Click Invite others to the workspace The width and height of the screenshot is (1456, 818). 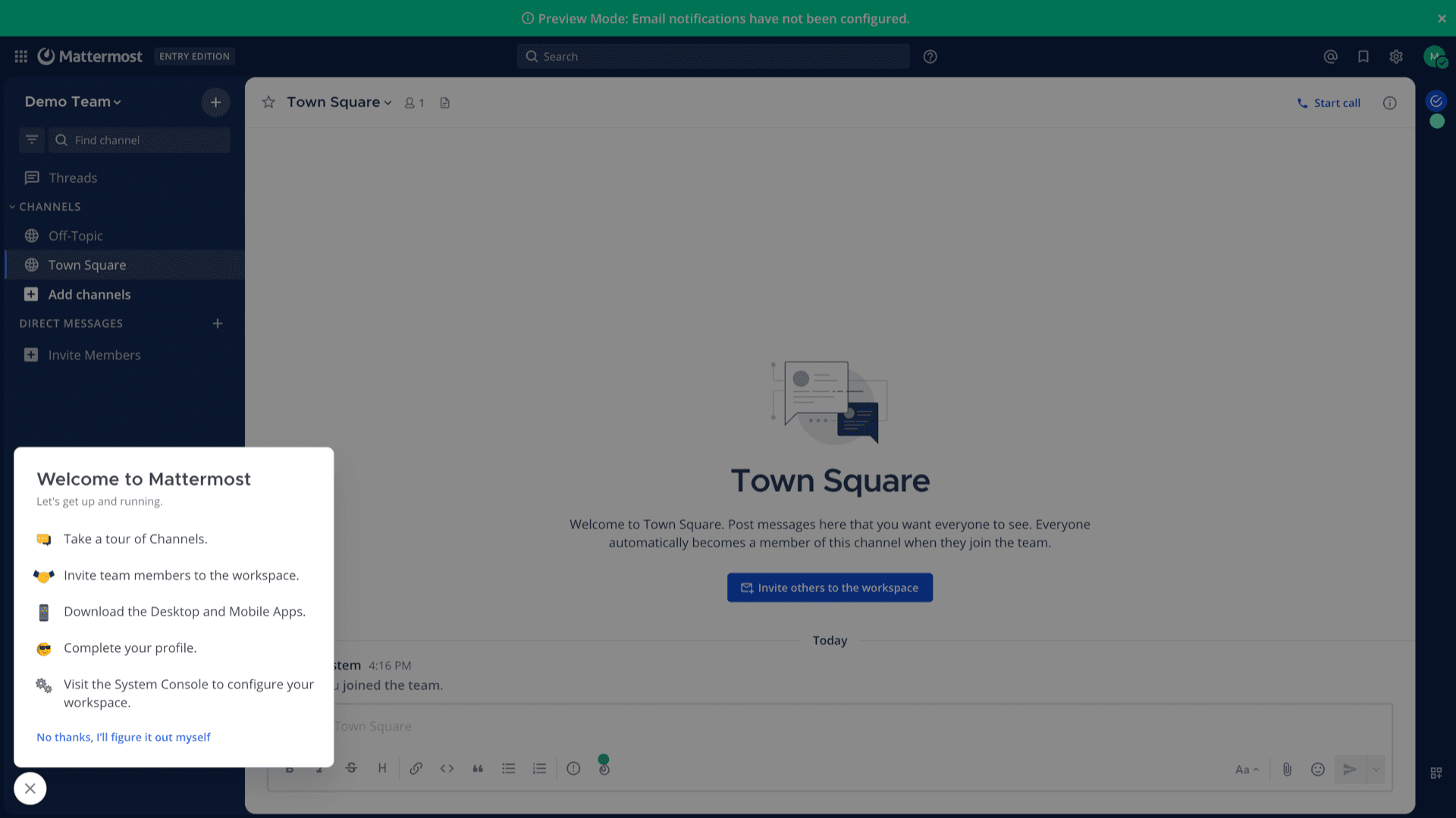(x=830, y=588)
